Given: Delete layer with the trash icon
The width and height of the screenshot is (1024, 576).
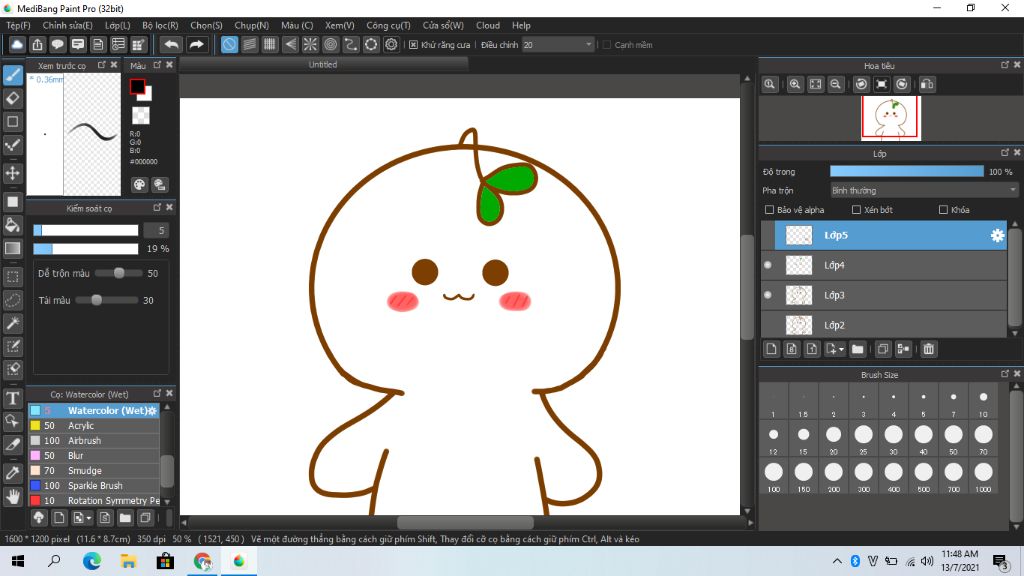Looking at the screenshot, I should tap(929, 349).
